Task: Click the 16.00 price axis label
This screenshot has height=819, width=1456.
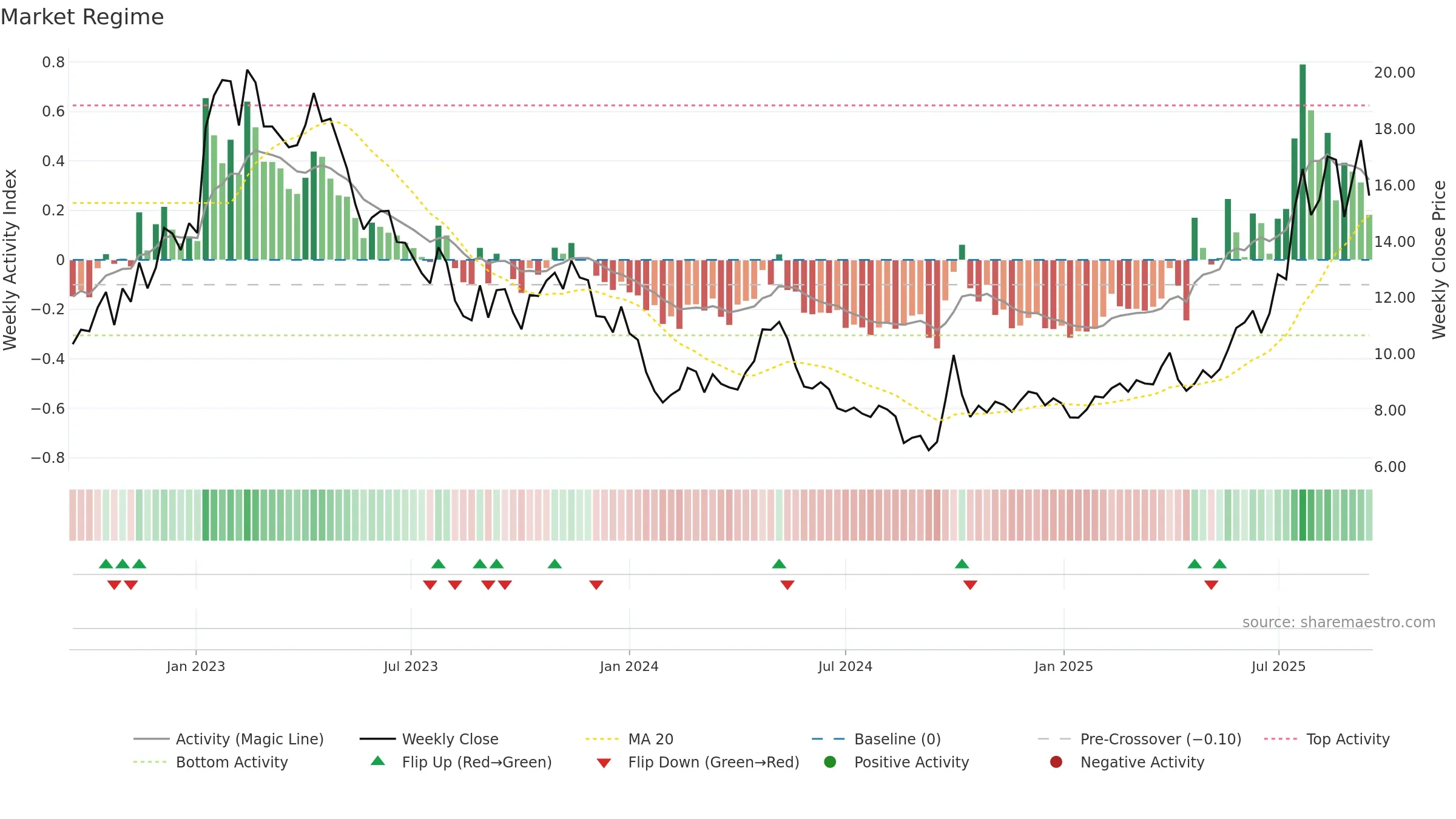Action: pyautogui.click(x=1395, y=185)
